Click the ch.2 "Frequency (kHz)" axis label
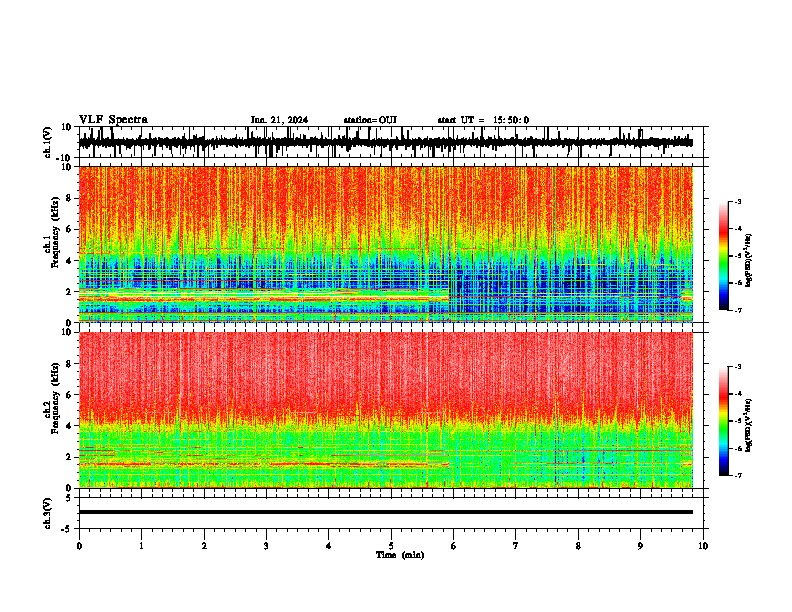Viewport: 792px width, 612px height. click(55, 397)
